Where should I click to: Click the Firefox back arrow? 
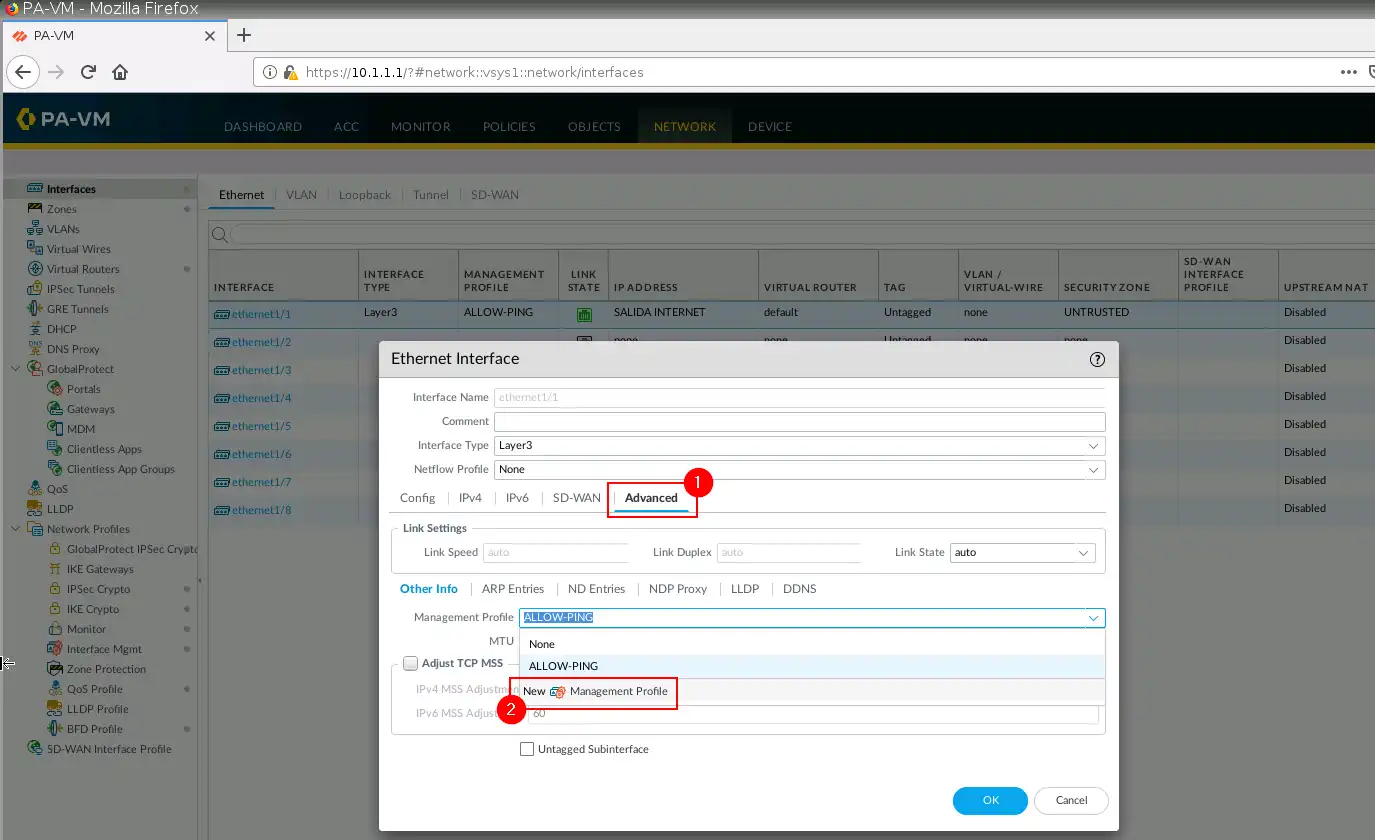[23, 72]
